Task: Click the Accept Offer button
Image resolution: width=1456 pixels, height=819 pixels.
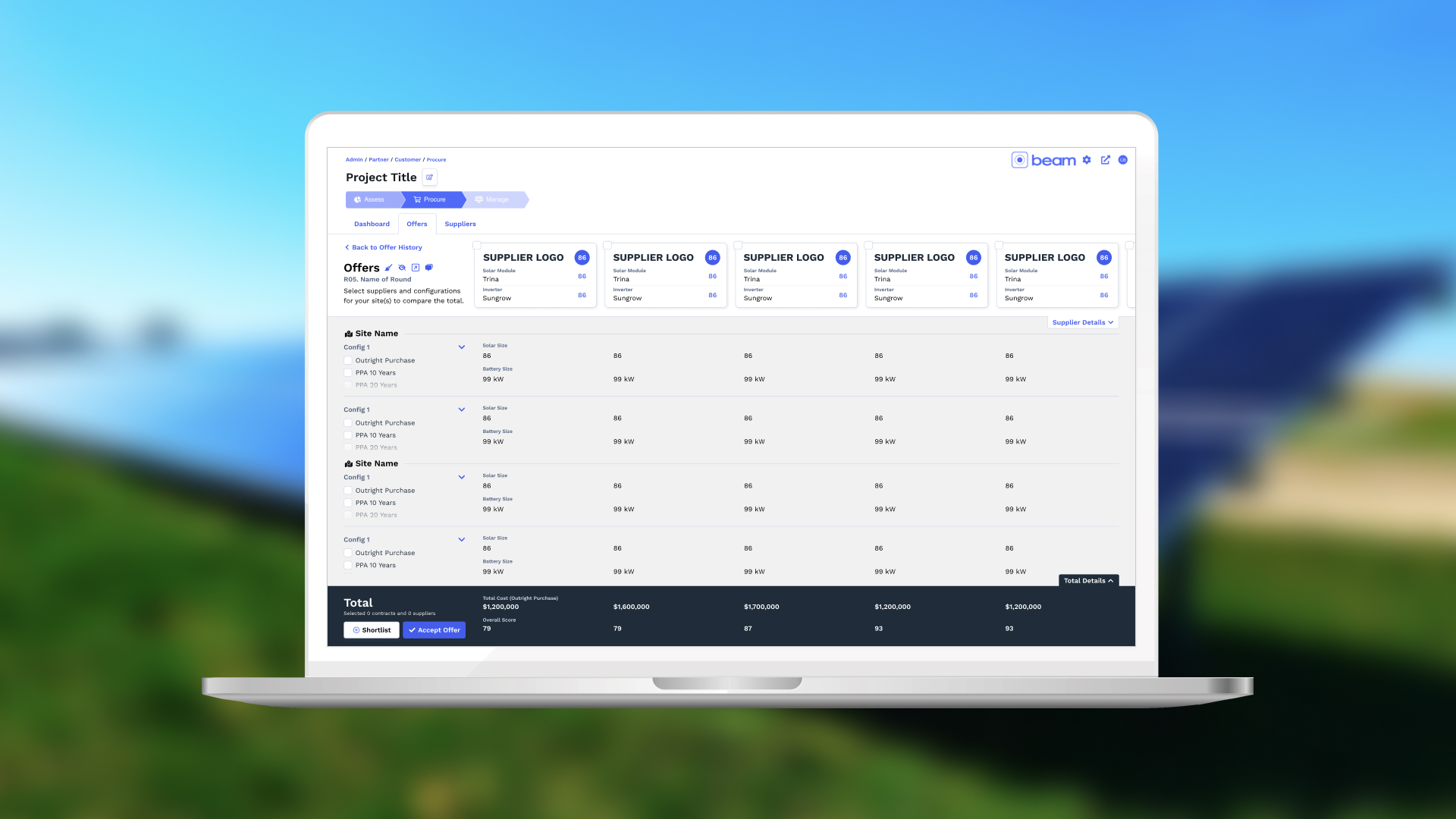Action: tap(434, 629)
